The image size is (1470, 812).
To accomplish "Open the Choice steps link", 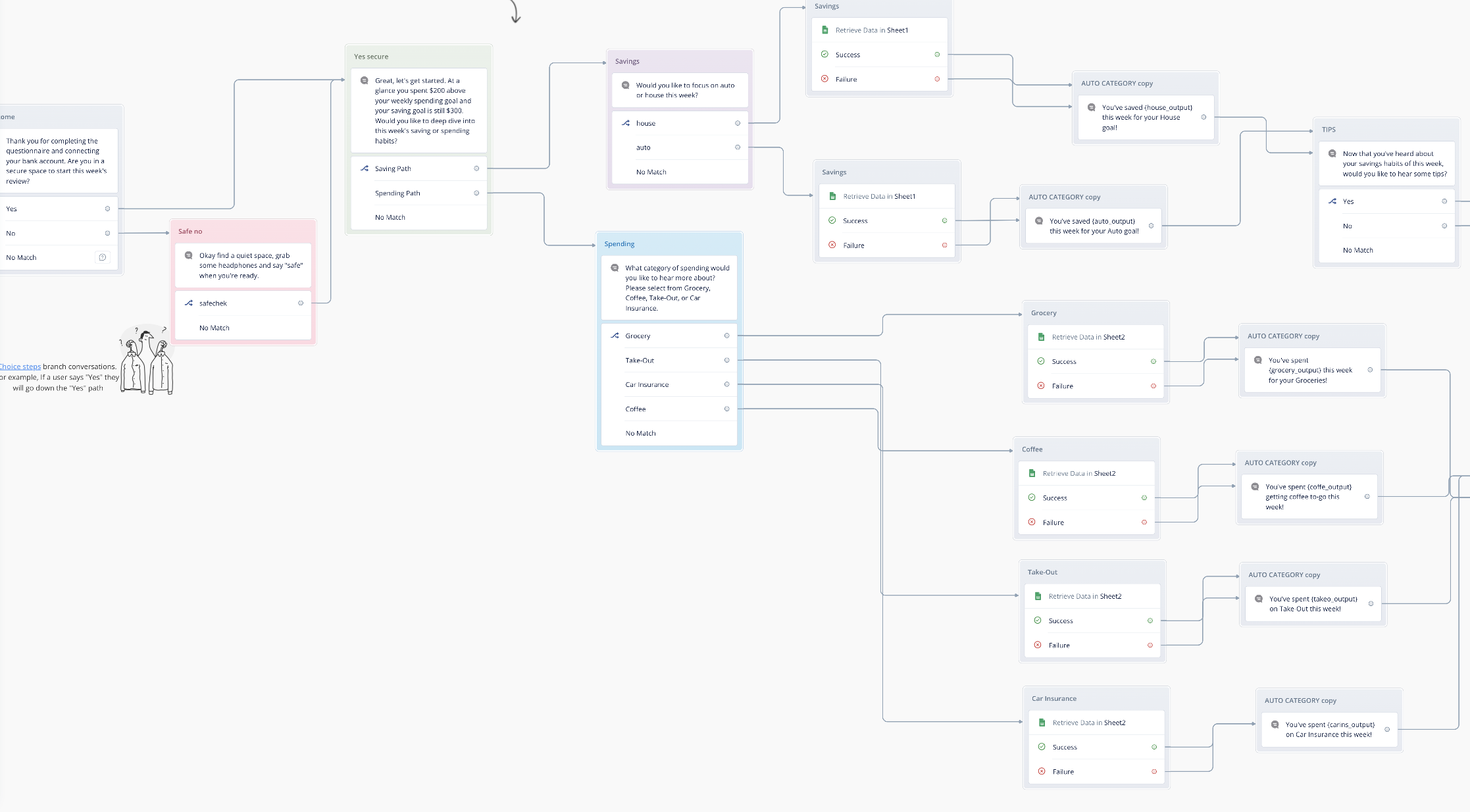I will [x=20, y=367].
